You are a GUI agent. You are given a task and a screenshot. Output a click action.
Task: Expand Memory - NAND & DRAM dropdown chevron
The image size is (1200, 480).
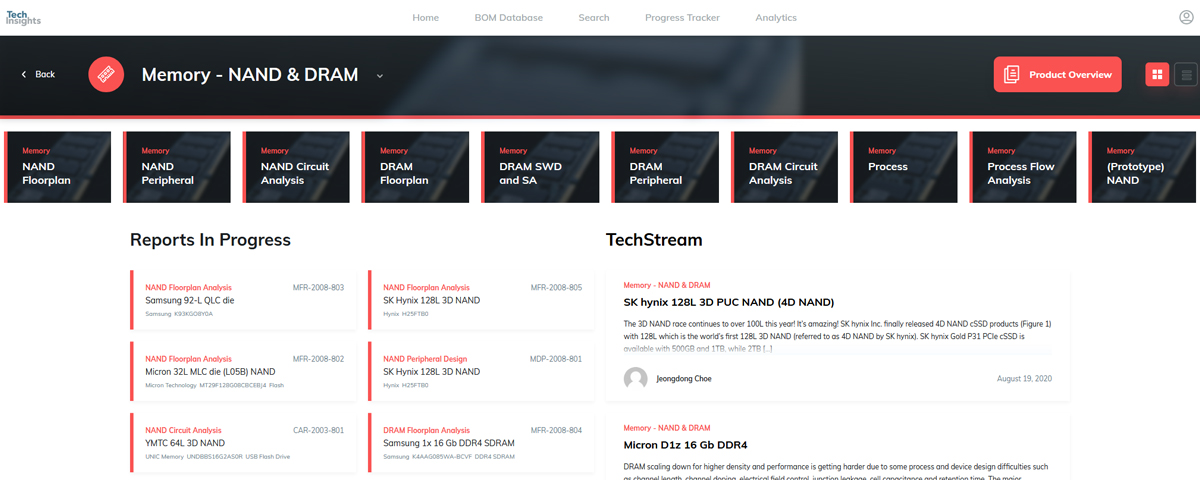[x=380, y=75]
